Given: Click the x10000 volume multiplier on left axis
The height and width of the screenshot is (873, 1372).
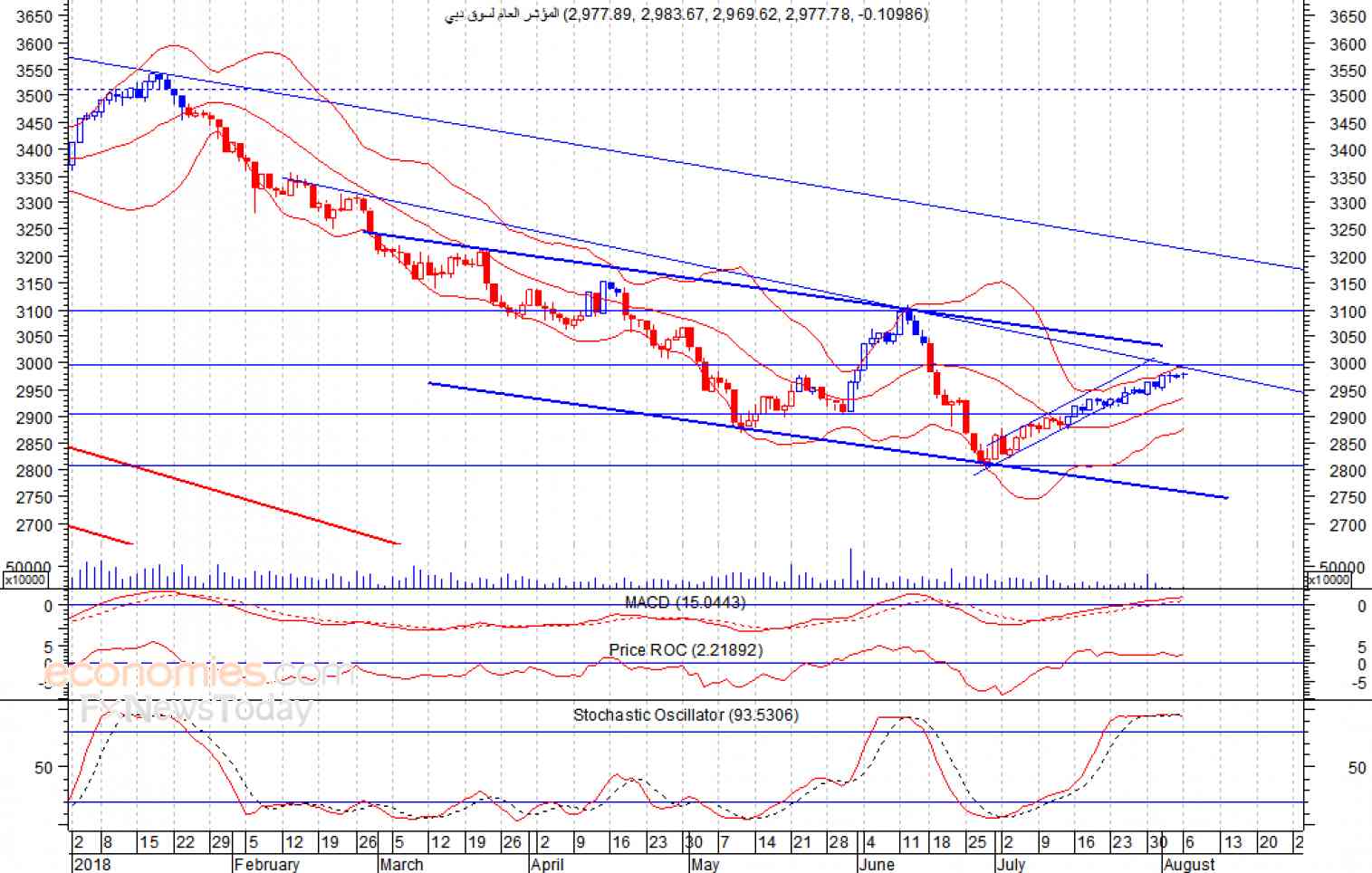Looking at the screenshot, I should pyautogui.click(x=25, y=580).
